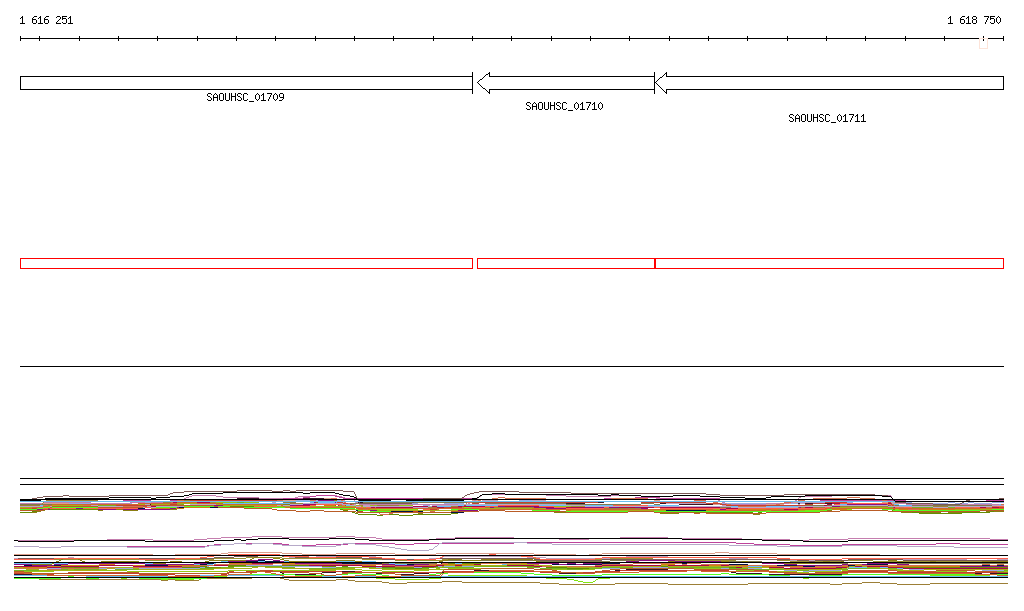Select the red box under SAOUHSC_01711
Screen dimensions: 1024x611
pos(829,264)
